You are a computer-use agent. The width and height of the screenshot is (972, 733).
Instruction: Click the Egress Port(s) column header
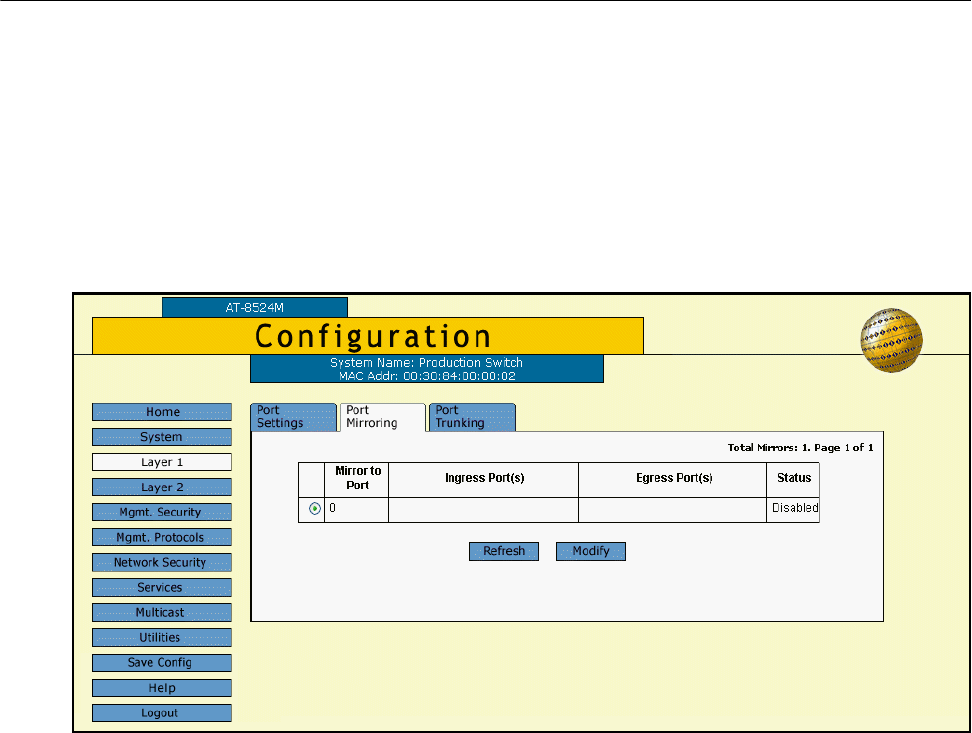pos(674,478)
